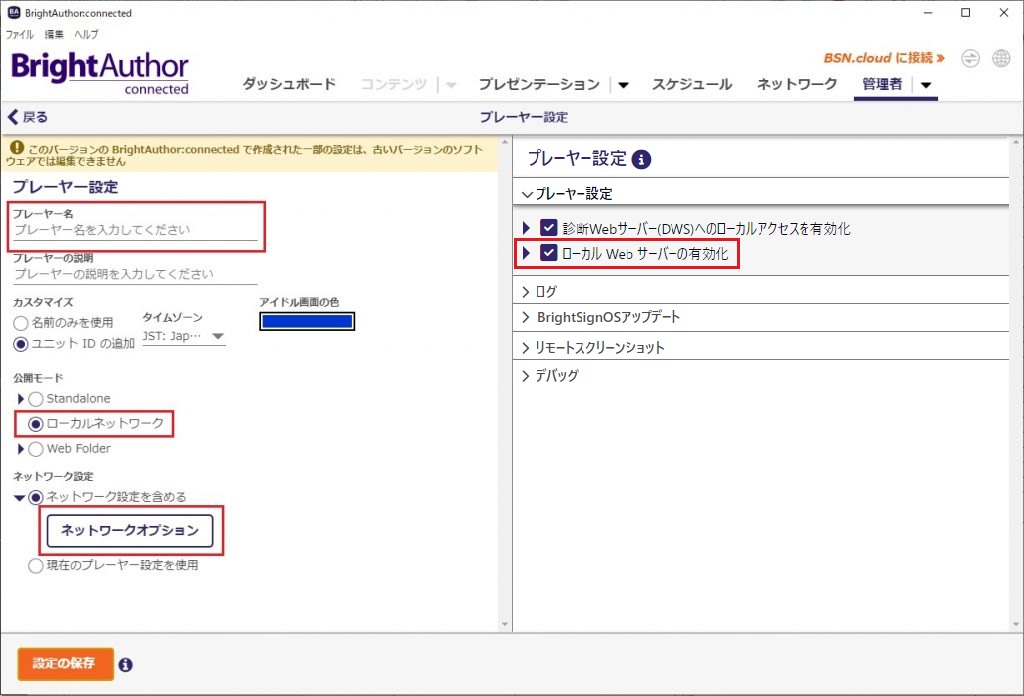The height and width of the screenshot is (696, 1024).
Task: Select ローカルネットワーク publish mode
Action: pos(36,424)
